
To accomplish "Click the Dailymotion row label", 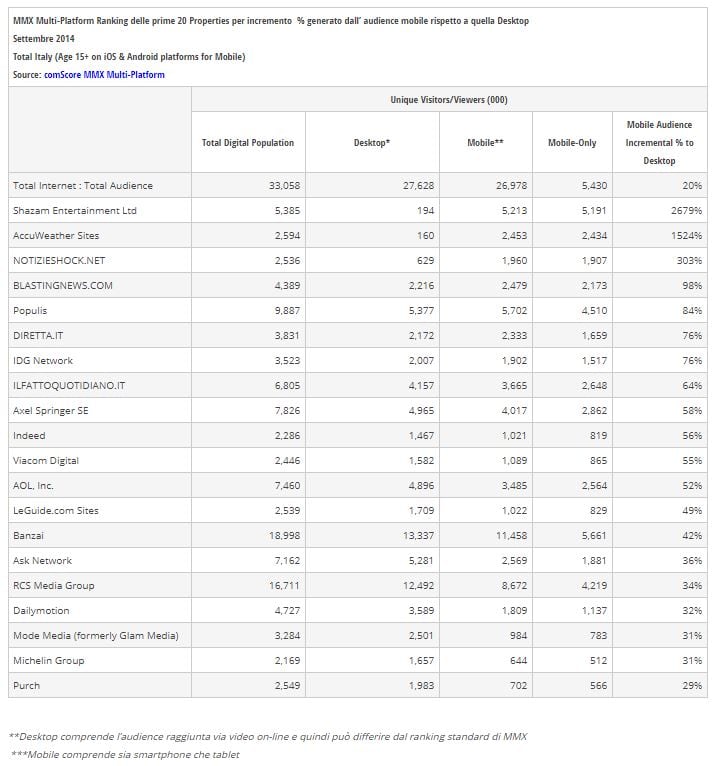I will coord(41,610).
